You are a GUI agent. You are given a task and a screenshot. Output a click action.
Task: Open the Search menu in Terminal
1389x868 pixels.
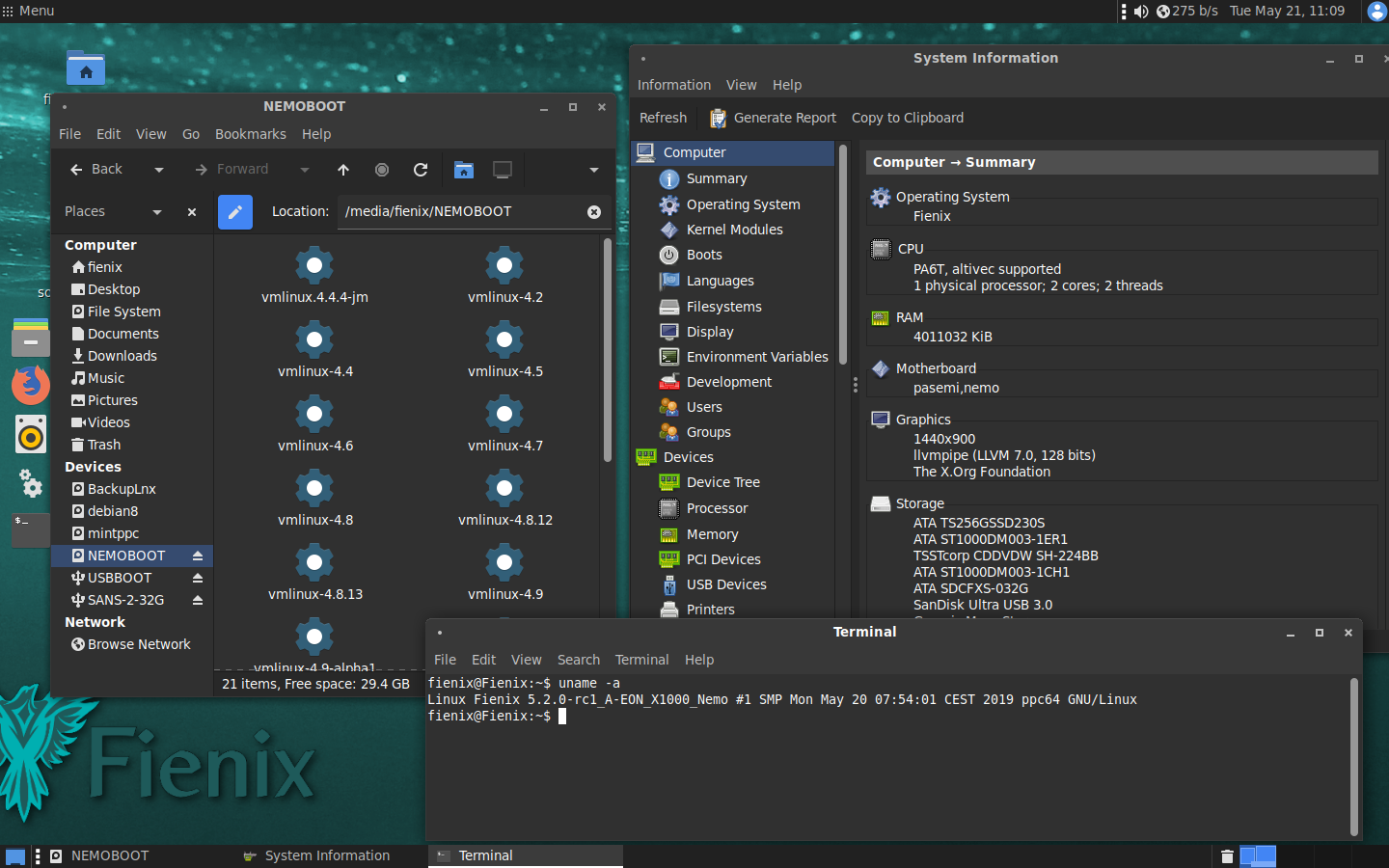coord(578,660)
